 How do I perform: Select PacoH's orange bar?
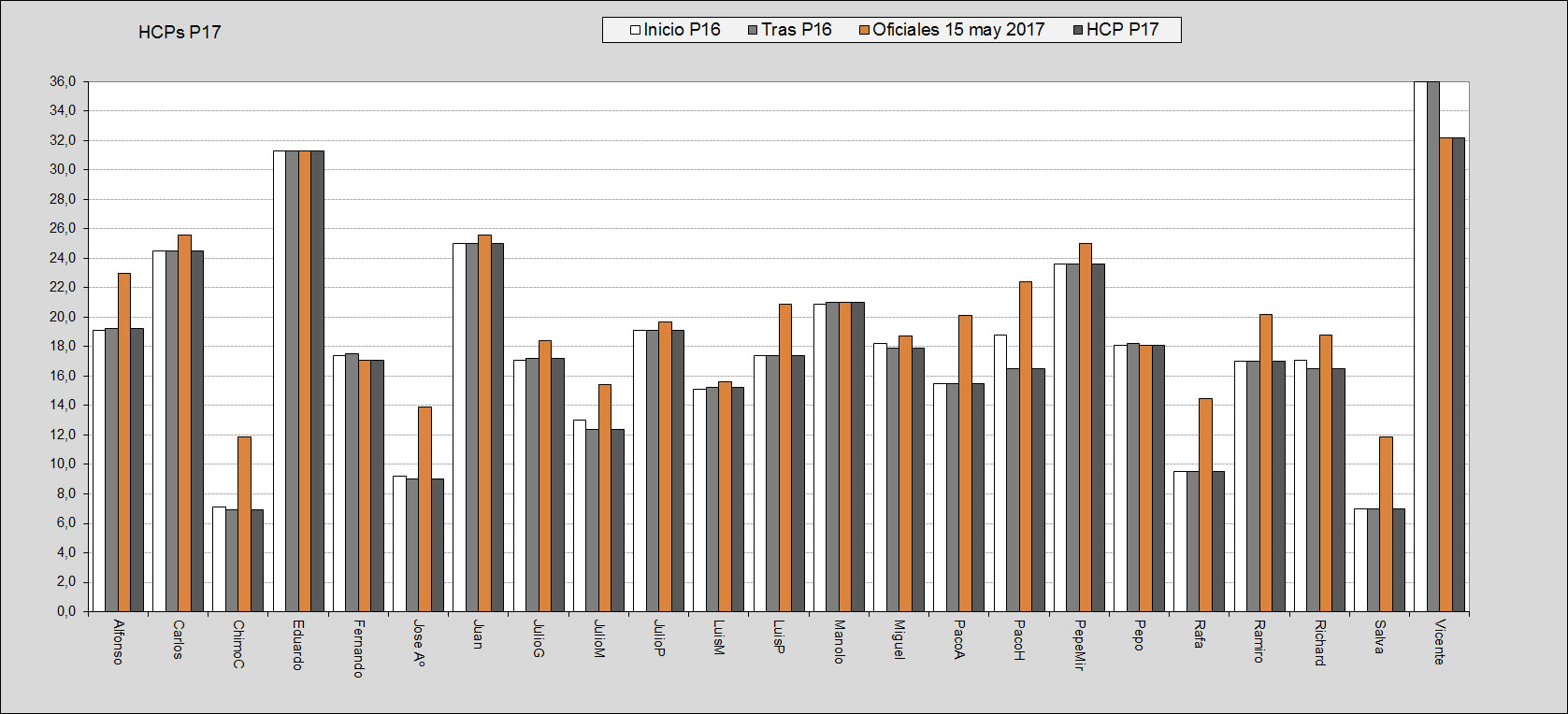tap(1026, 446)
